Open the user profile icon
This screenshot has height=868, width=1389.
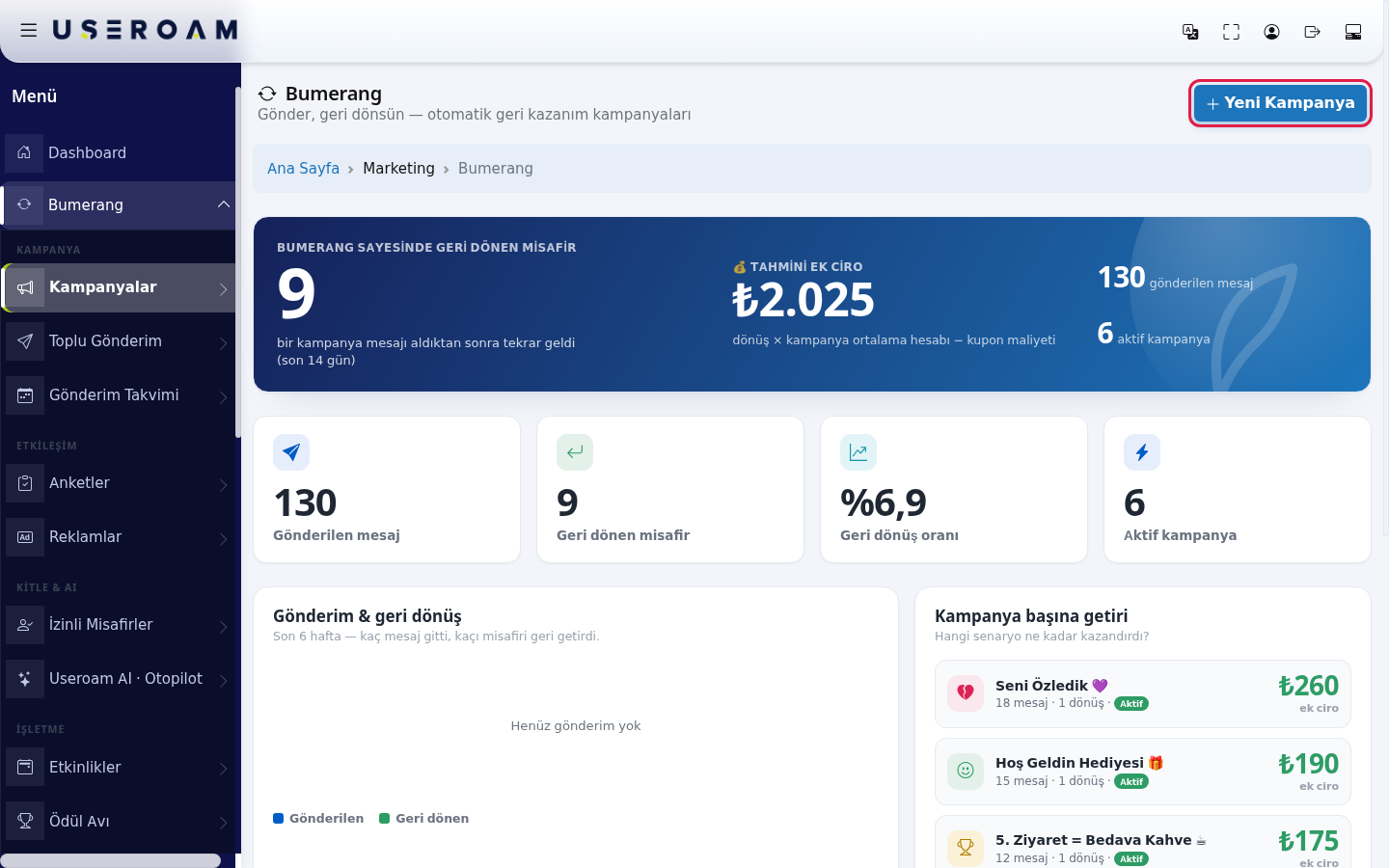click(1271, 32)
